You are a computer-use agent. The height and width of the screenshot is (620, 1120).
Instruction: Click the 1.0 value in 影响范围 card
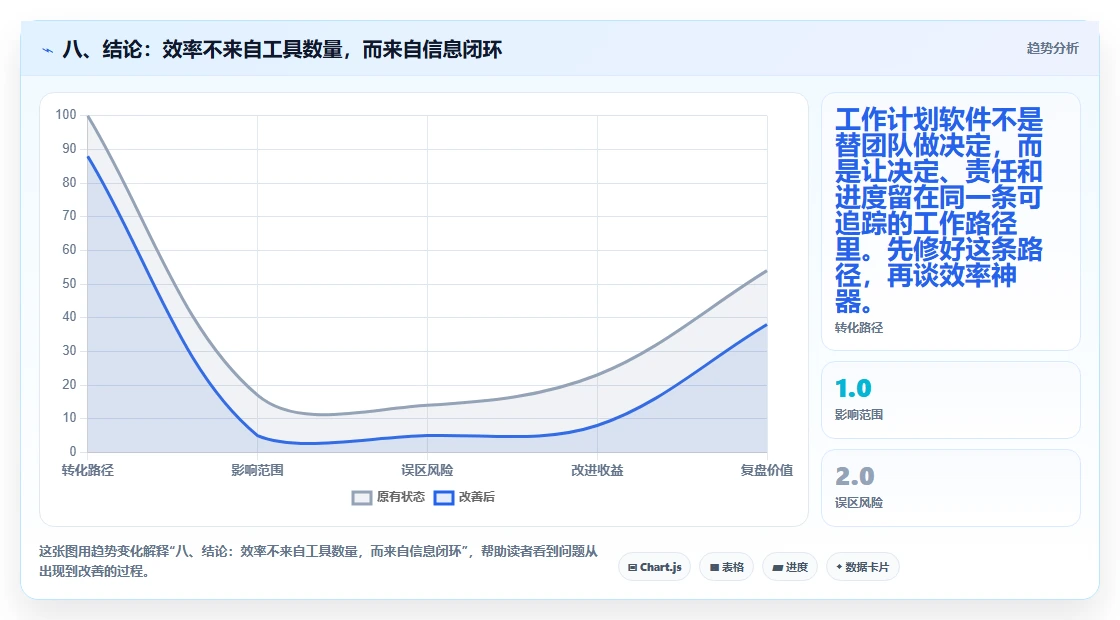pos(853,389)
